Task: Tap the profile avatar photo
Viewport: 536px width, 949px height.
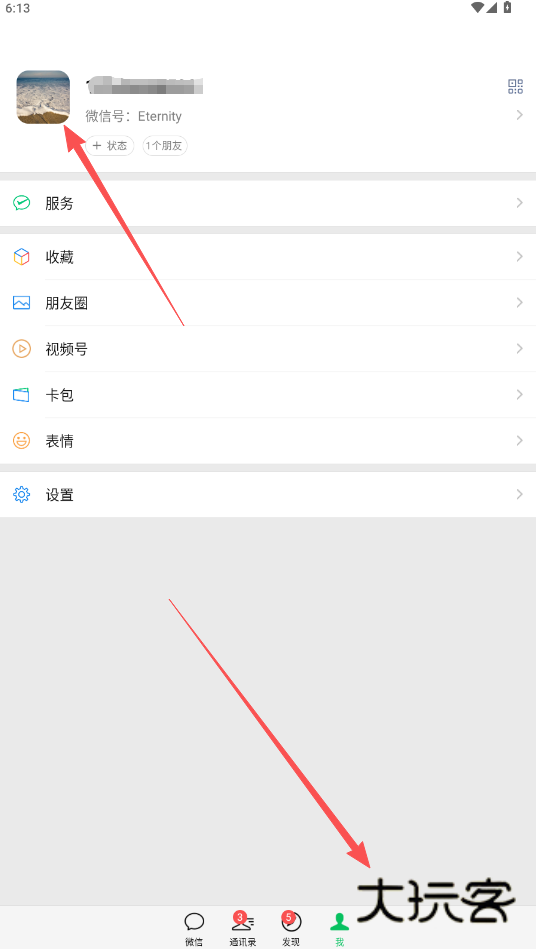Action: [43, 97]
